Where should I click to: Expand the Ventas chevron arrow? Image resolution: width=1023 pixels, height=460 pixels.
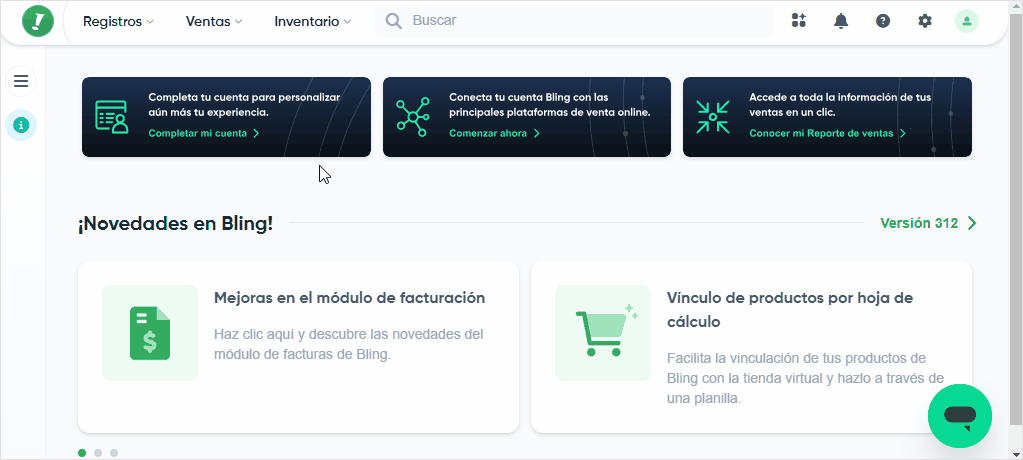238,22
